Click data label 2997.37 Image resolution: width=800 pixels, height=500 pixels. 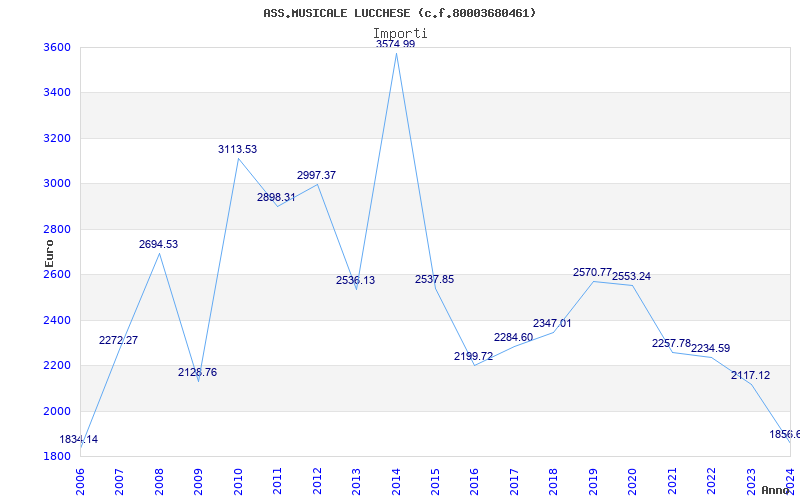(x=316, y=176)
